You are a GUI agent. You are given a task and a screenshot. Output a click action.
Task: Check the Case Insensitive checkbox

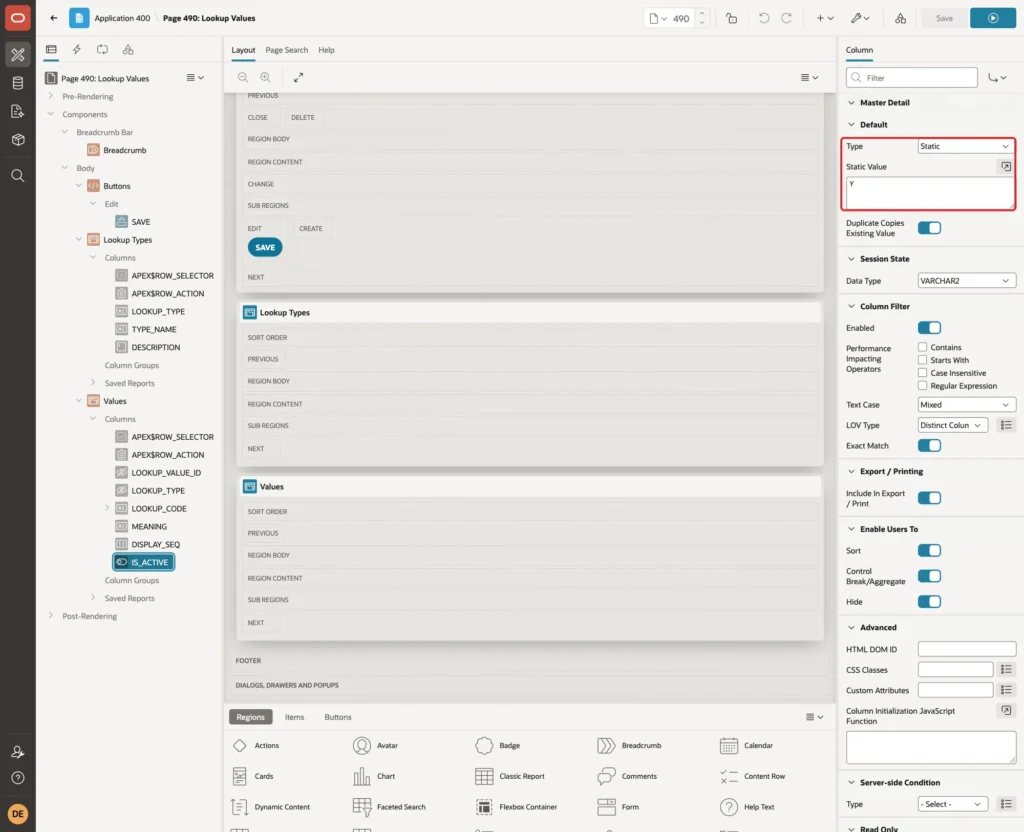pos(922,373)
